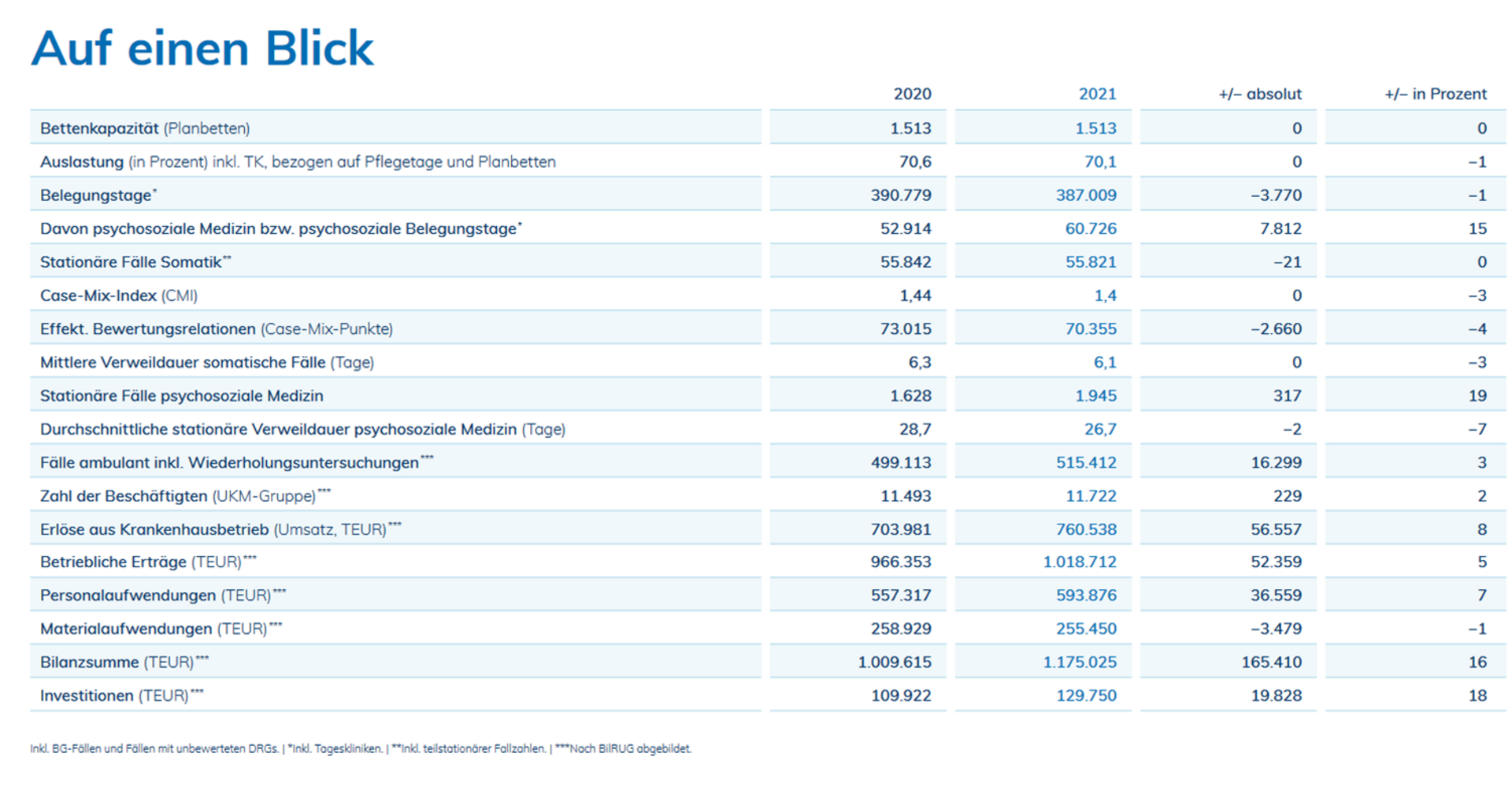Select absolute change value –3.770
This screenshot has height=786, width=1512.
tap(1276, 195)
